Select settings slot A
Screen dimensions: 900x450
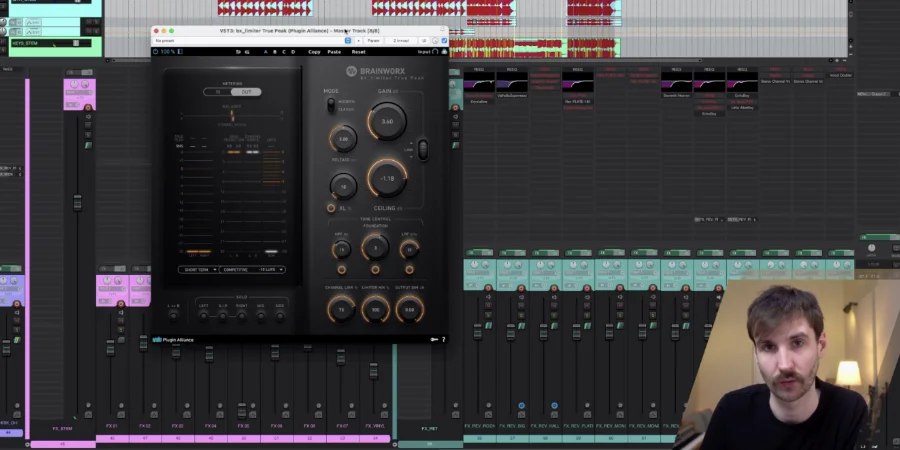pyautogui.click(x=266, y=52)
